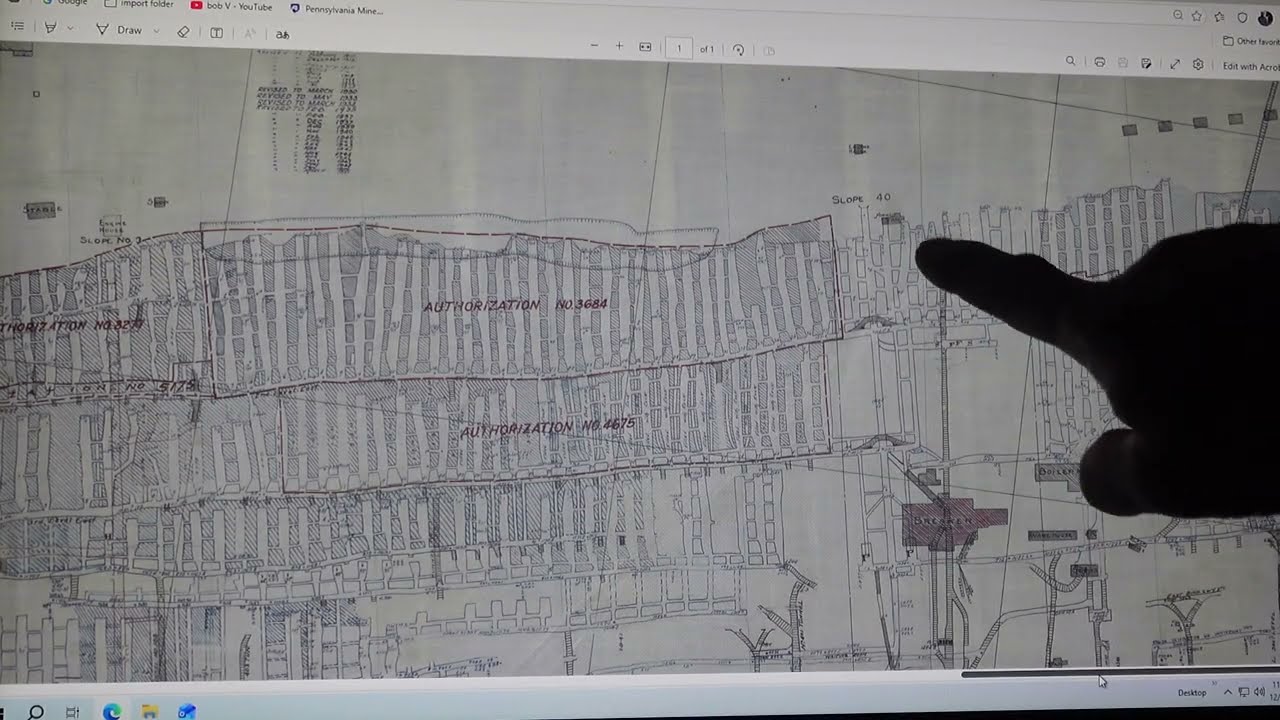Expand the Draw pen options dropdown

(157, 31)
